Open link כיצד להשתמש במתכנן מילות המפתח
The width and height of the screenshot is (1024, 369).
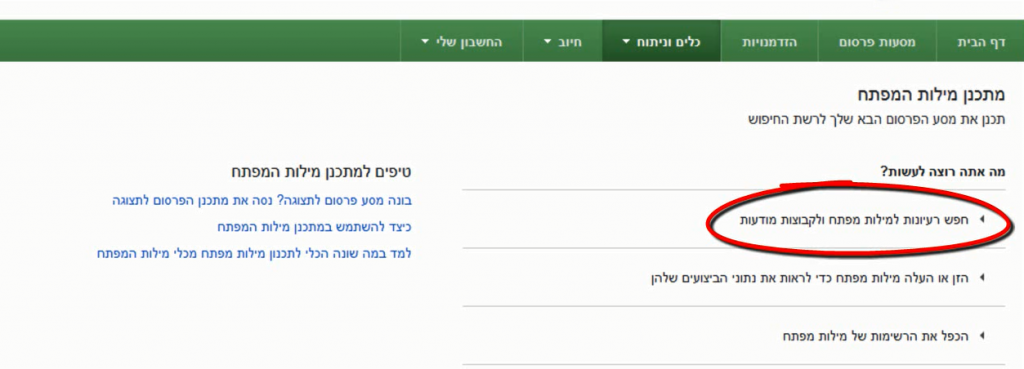pos(315,227)
